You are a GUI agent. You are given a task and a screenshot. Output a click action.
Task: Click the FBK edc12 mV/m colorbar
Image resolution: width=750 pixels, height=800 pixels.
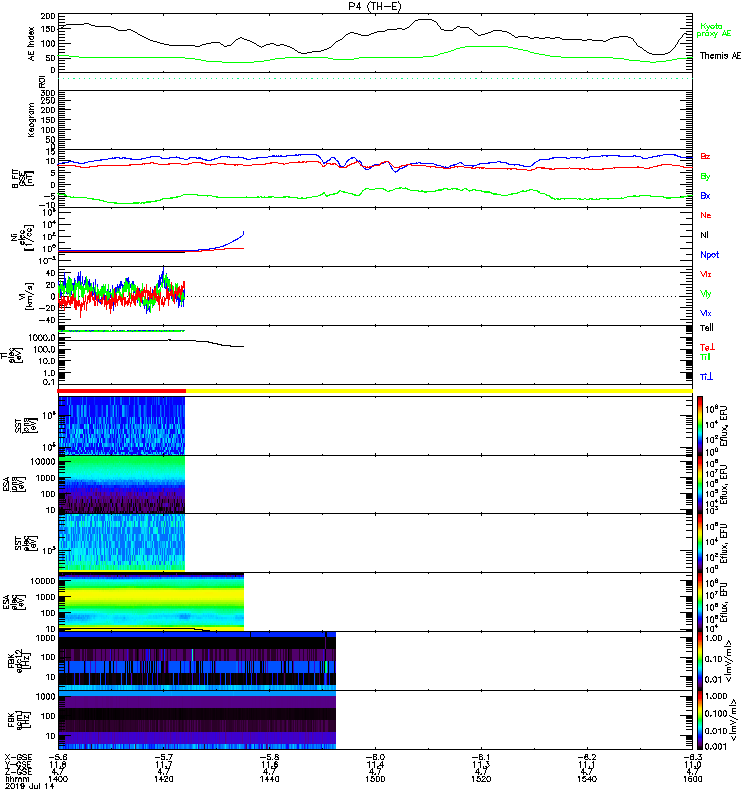(700, 661)
